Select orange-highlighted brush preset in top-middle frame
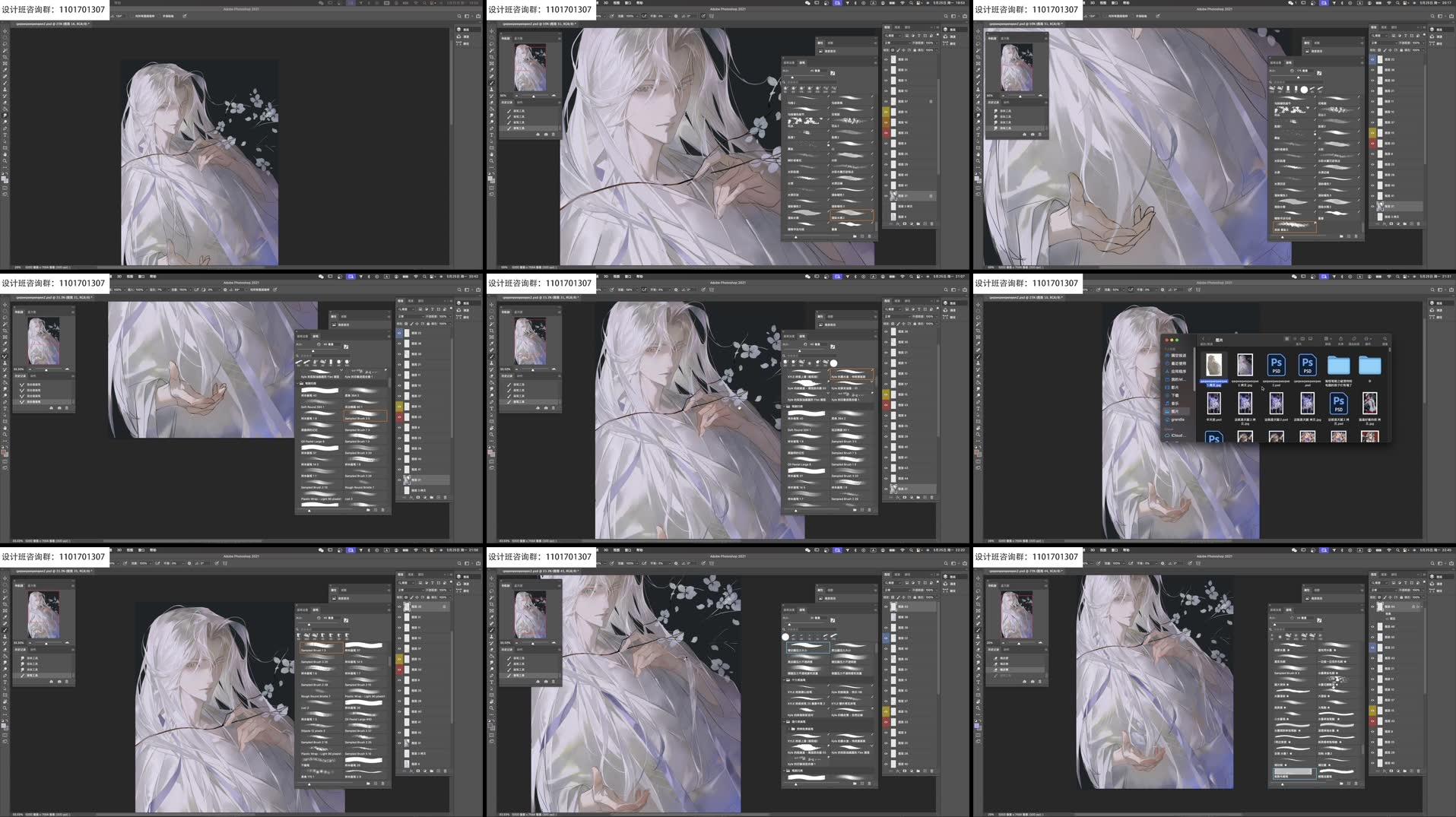1456x817 pixels. point(851,217)
